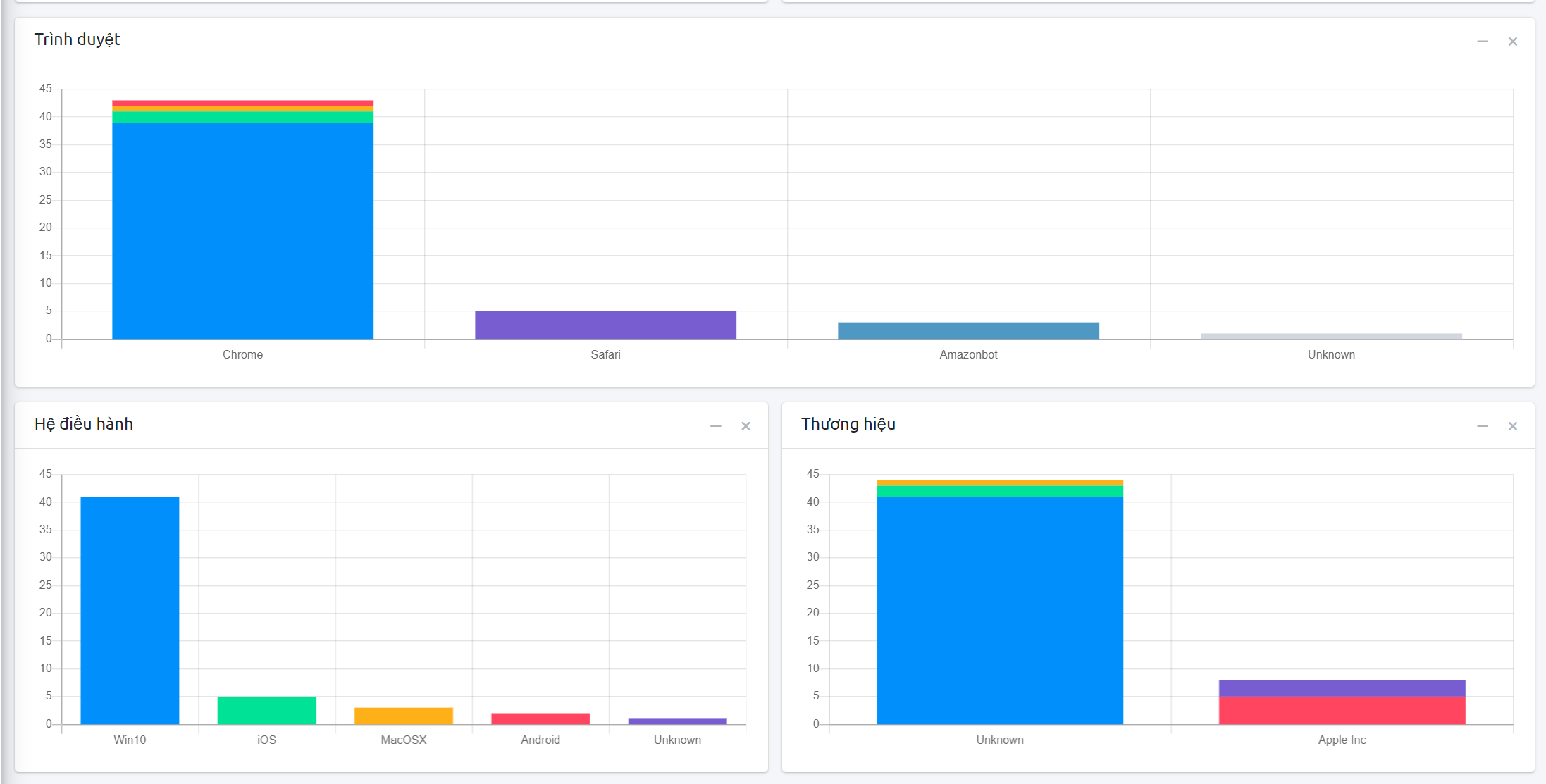The width and height of the screenshot is (1546, 784).
Task: Click the MacOSX axis label
Action: [403, 740]
